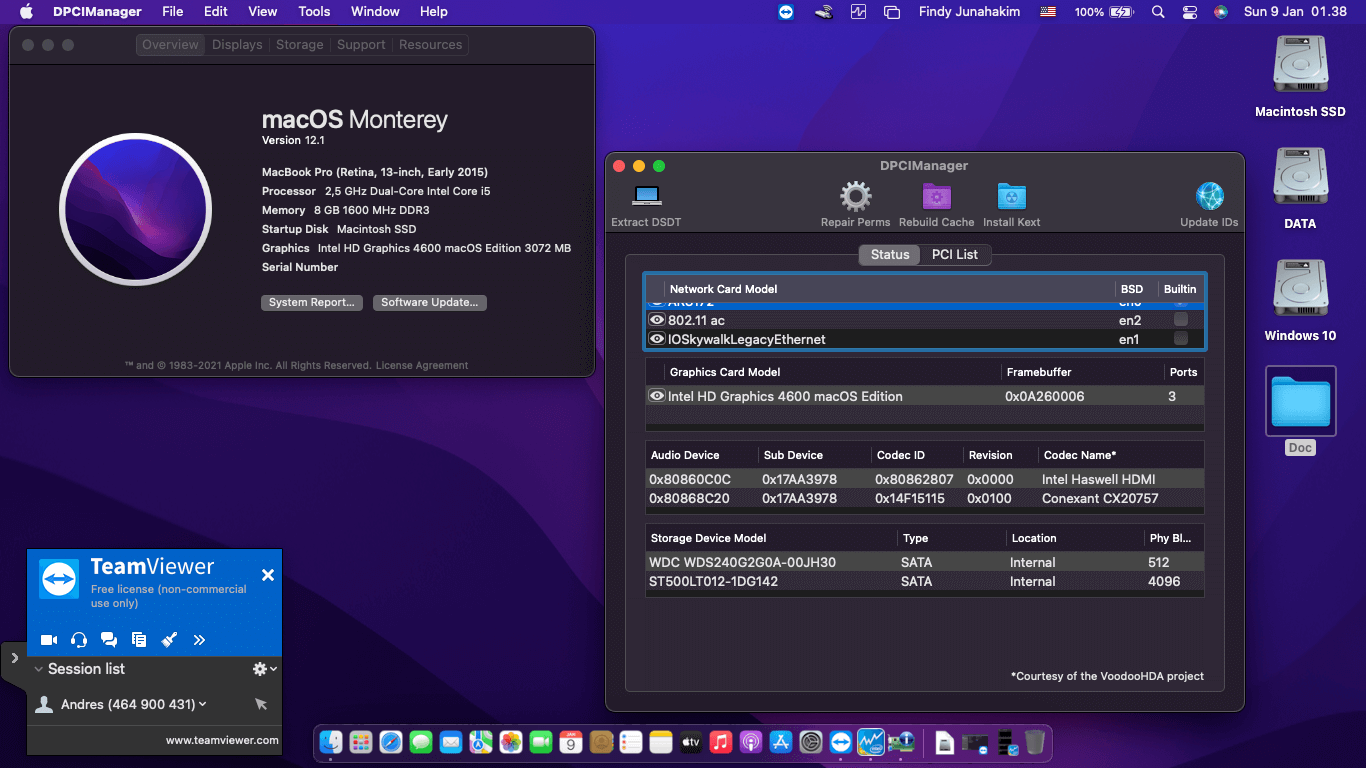Open the Window menu in menu bar
This screenshot has height=768, width=1366.
tap(375, 12)
